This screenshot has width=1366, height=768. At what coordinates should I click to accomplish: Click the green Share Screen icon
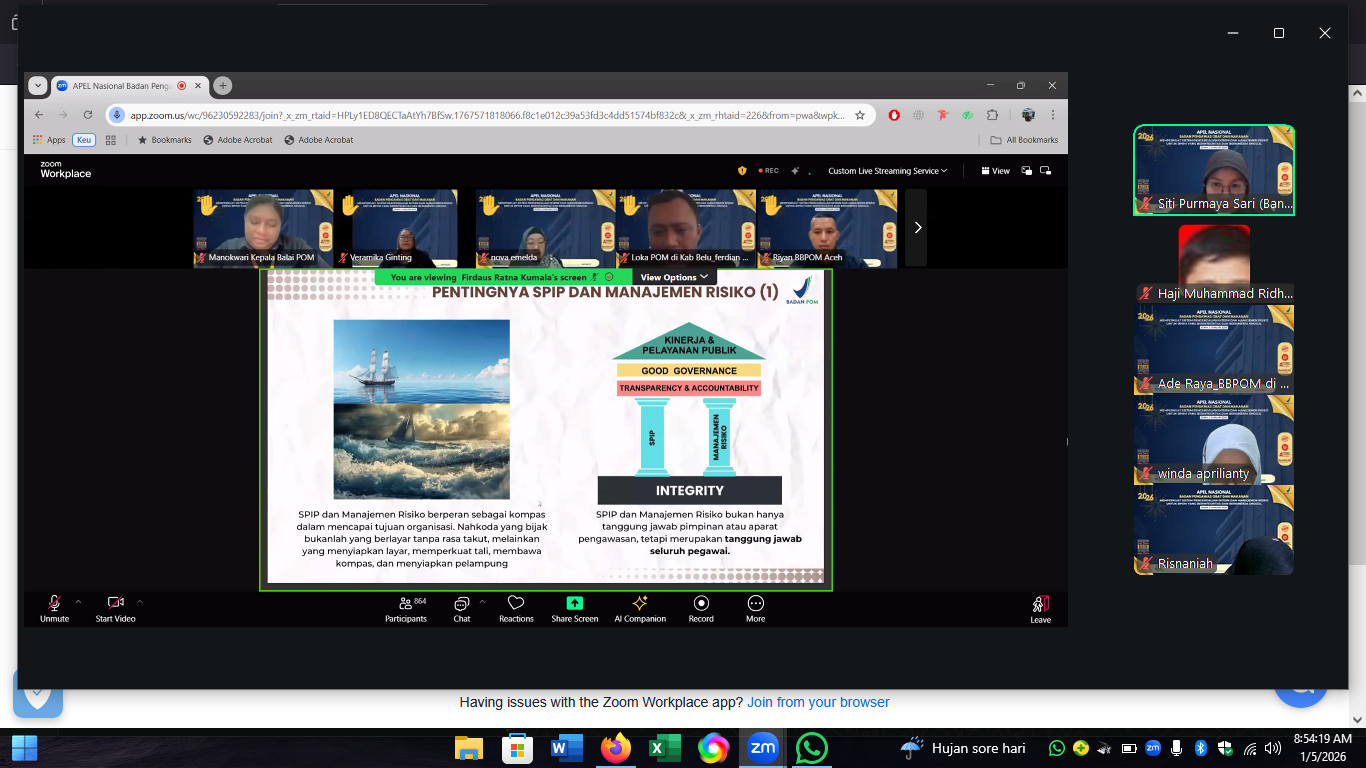(x=574, y=603)
